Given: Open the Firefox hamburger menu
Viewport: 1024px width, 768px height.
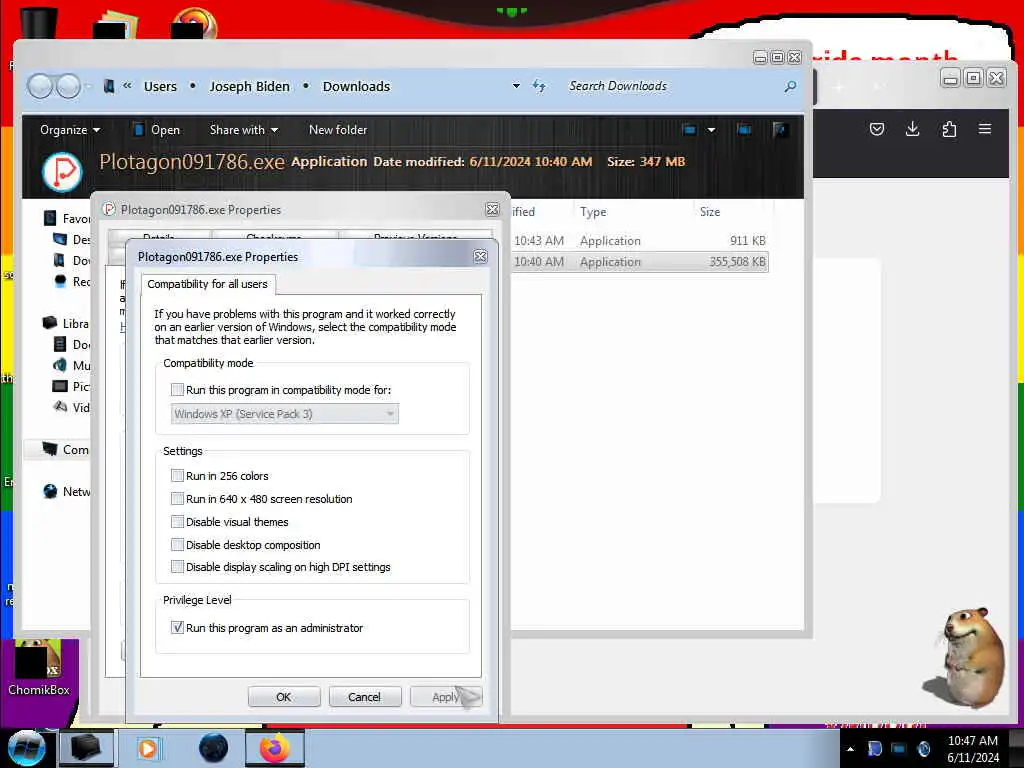Looking at the screenshot, I should [985, 129].
